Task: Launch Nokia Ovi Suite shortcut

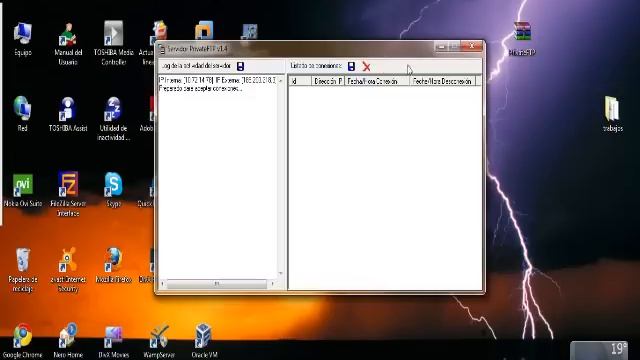Action: 23,190
